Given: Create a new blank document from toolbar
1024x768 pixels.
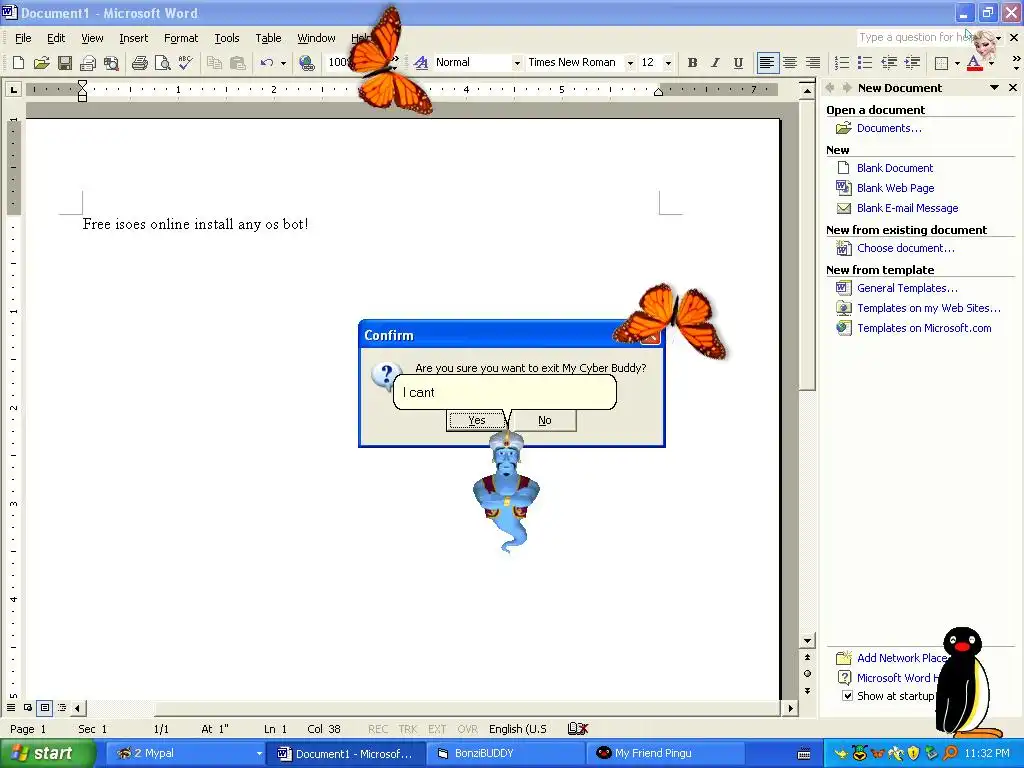Looking at the screenshot, I should point(18,63).
